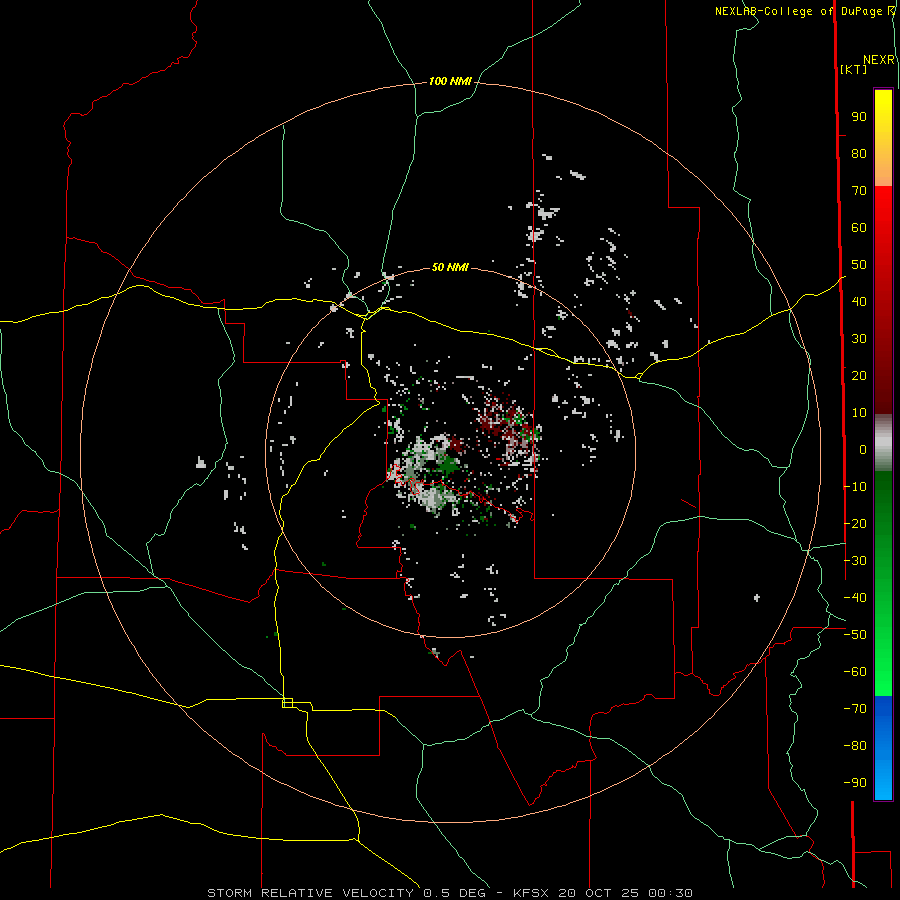Click the STORM RELATIVE VELOCITY caption text
This screenshot has width=900, height=900.
point(310,893)
